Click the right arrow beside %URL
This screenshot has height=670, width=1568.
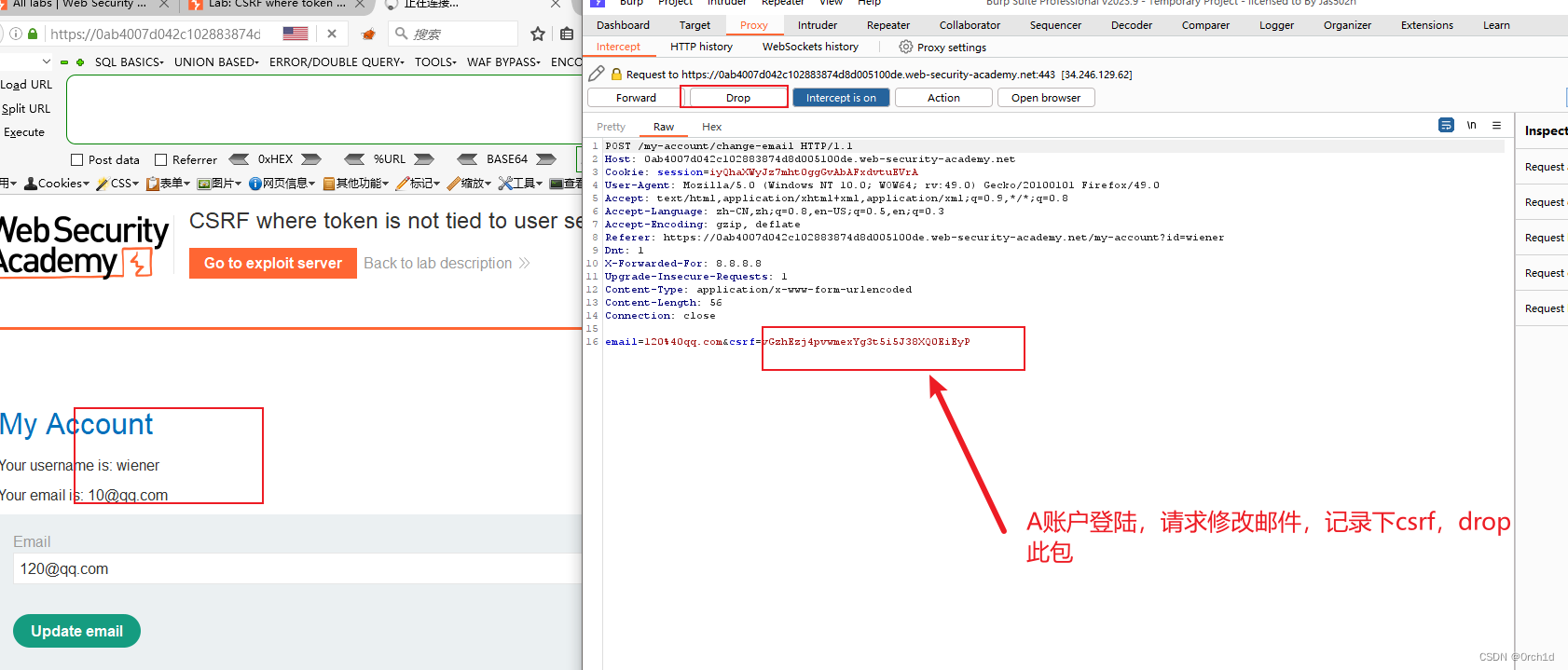(424, 159)
